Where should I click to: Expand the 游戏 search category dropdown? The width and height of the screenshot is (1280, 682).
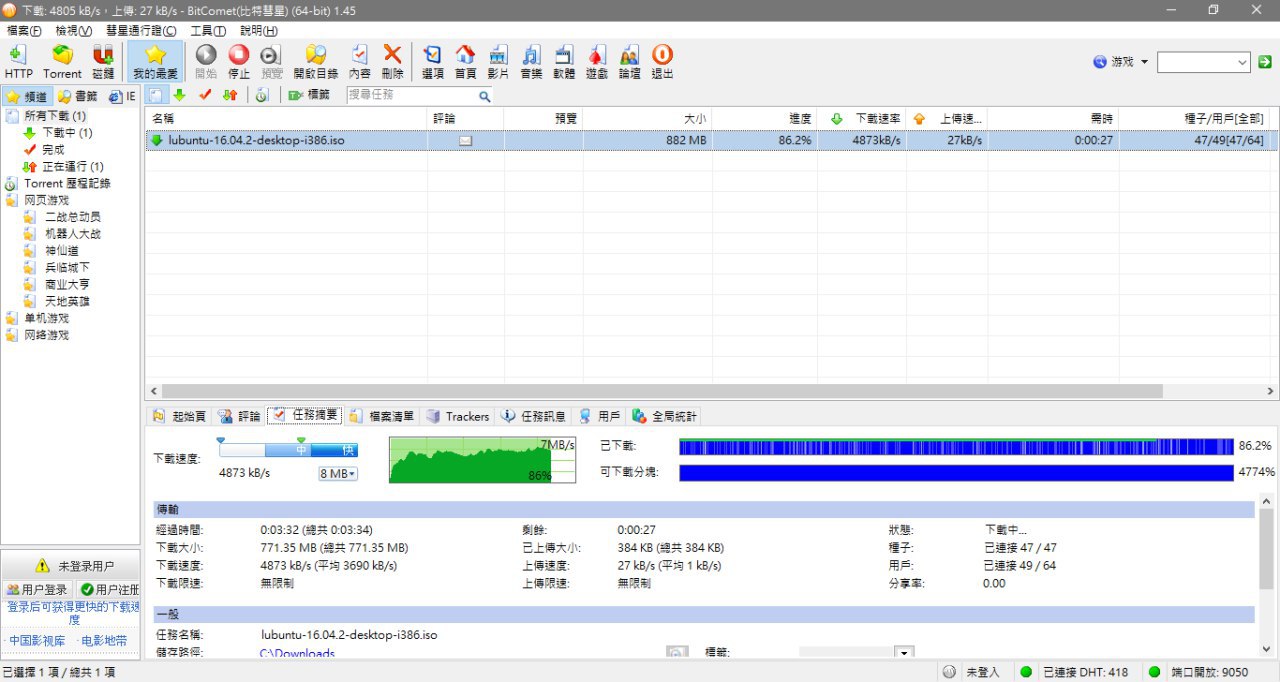1121,62
